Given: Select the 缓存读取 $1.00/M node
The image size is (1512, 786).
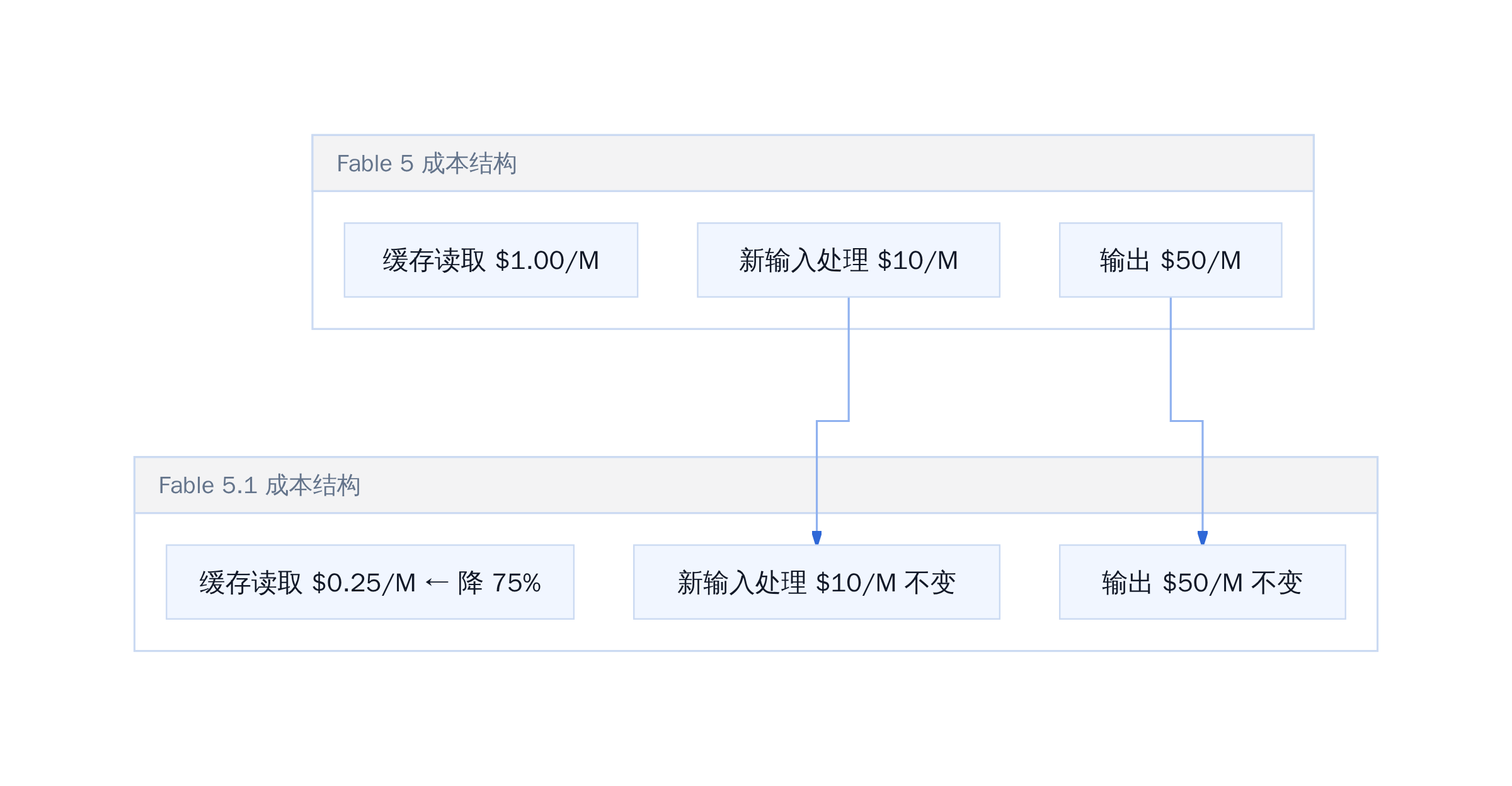Looking at the screenshot, I should point(491,260).
